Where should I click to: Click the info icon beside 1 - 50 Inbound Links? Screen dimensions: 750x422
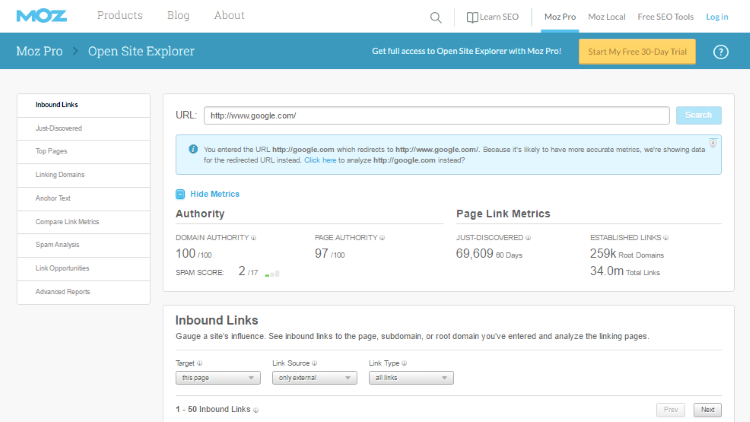[256, 410]
